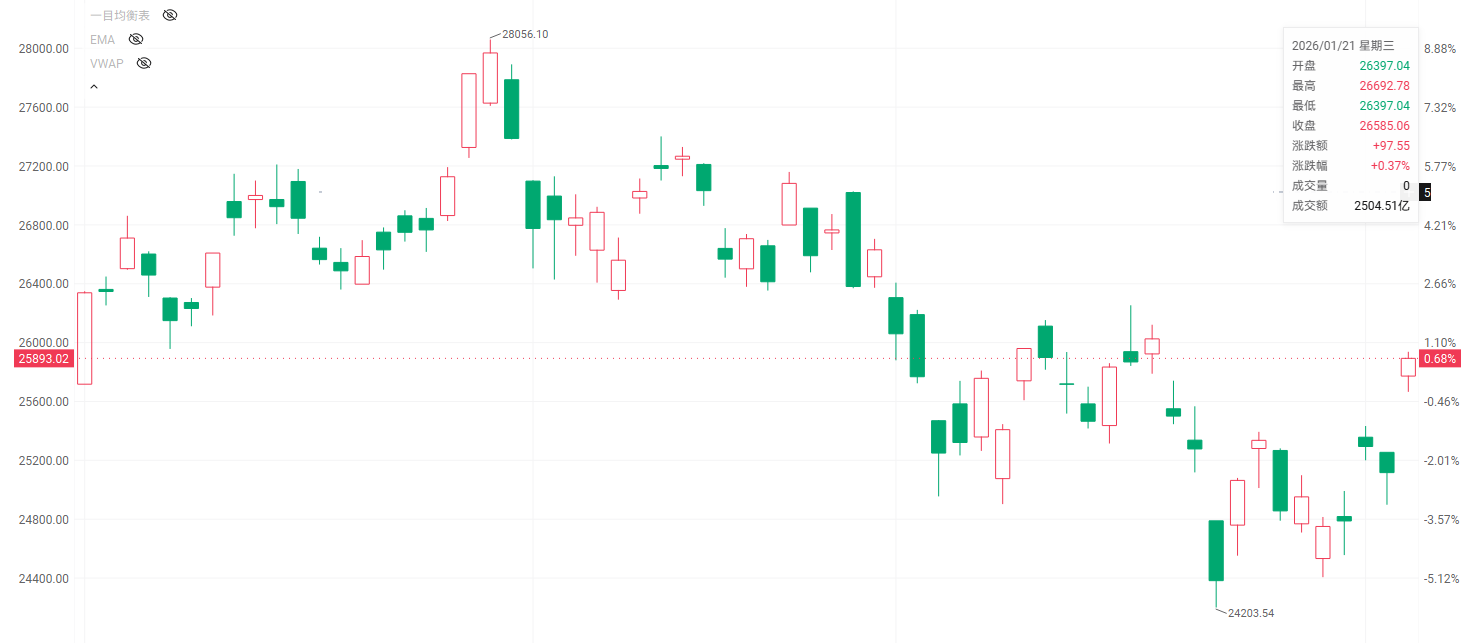Click the green candle at the 24203.54 low
Image resolution: width=1473 pixels, height=643 pixels.
coord(1216,550)
